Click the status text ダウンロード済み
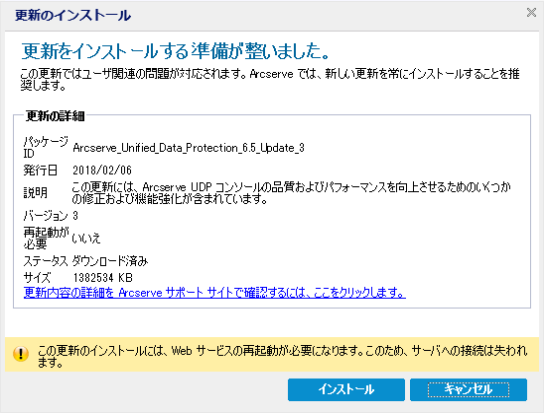544x413 pixels. coord(110,261)
